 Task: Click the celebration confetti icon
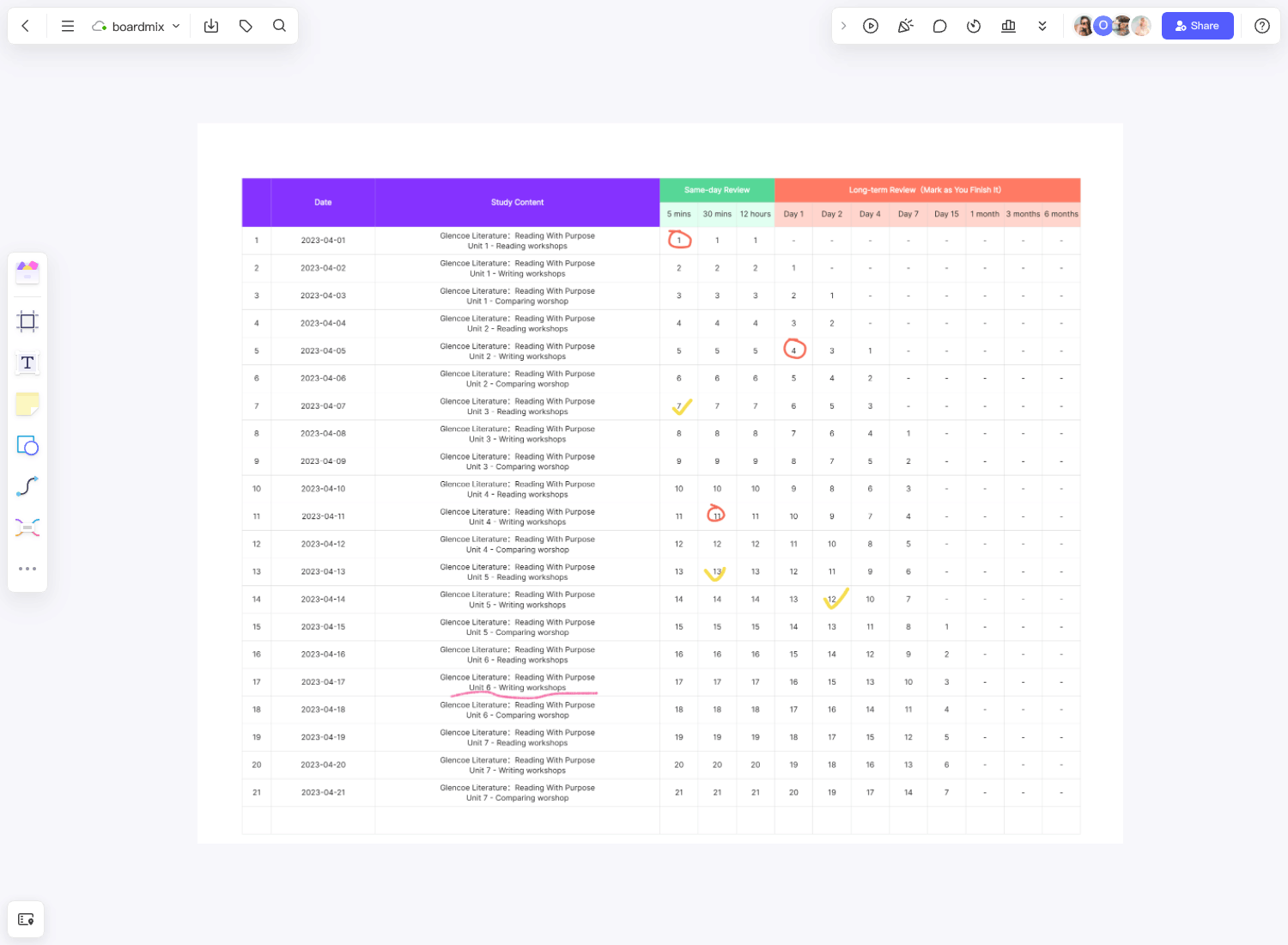905,26
